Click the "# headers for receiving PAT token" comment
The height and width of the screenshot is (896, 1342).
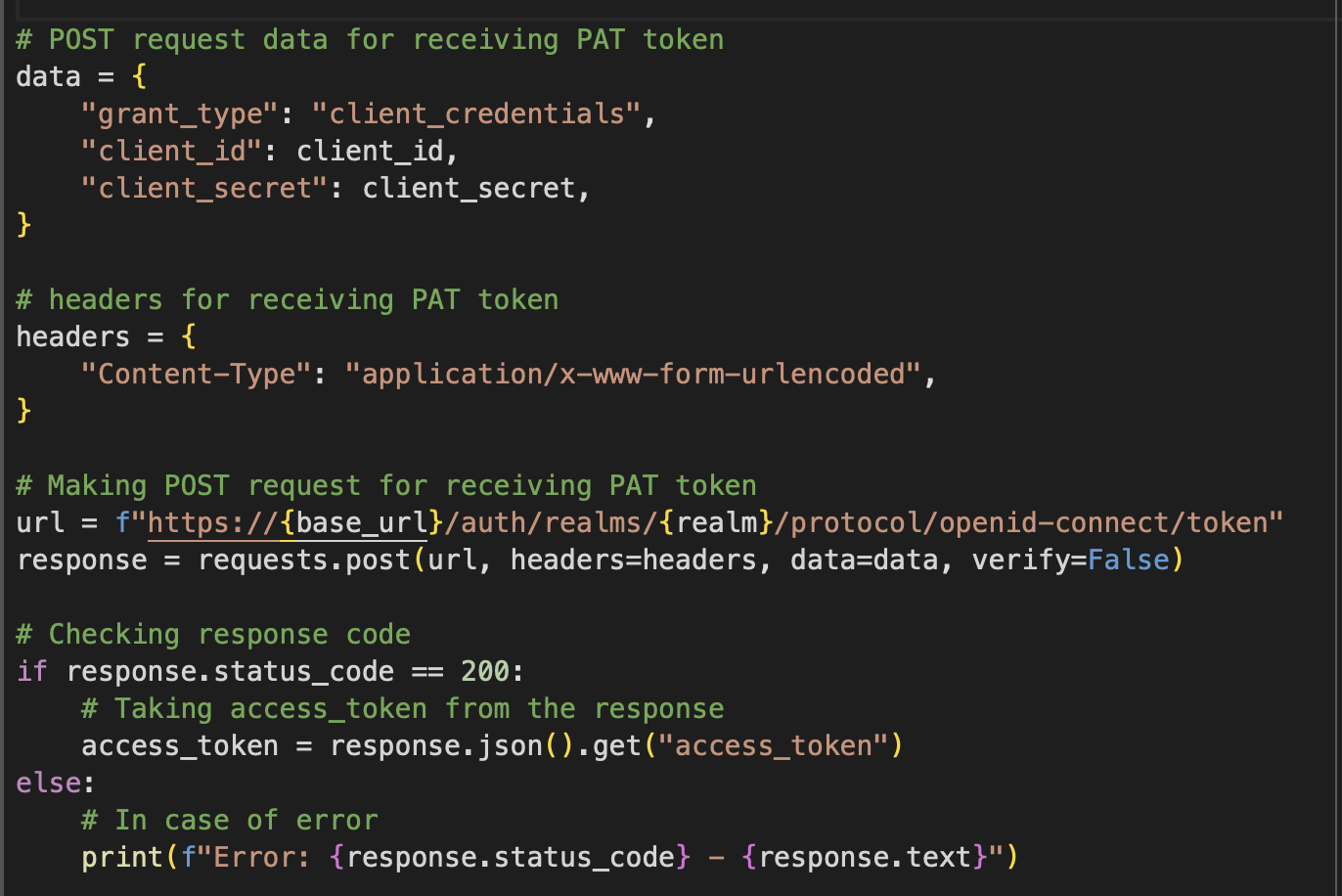(288, 300)
